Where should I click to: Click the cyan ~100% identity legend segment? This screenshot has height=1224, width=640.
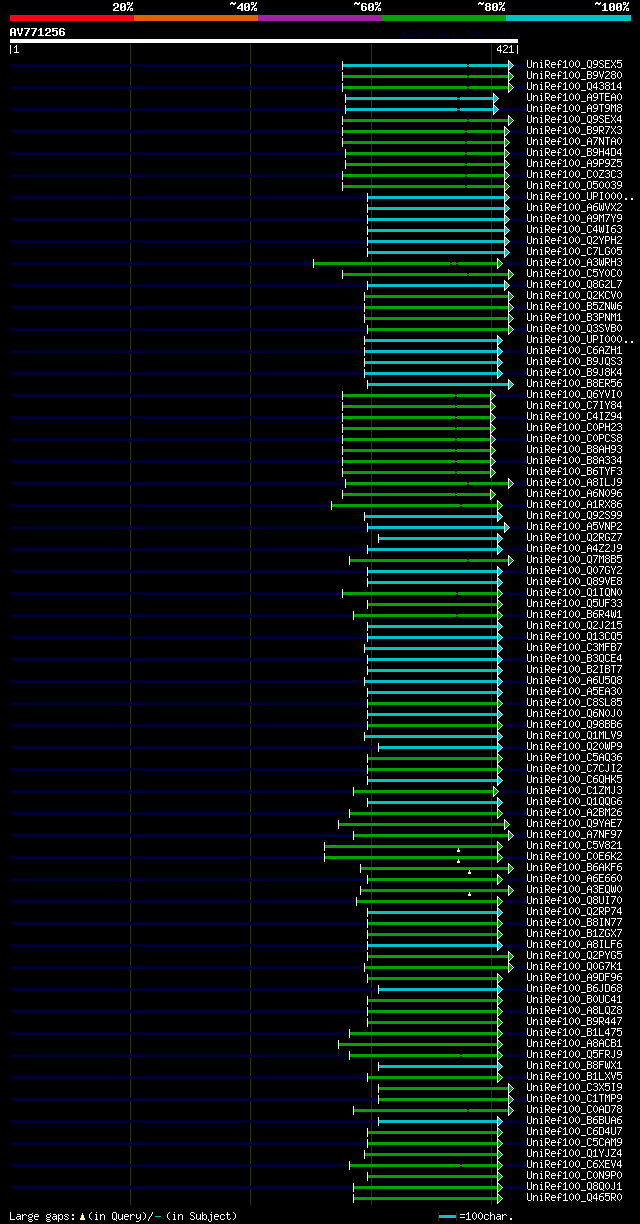point(567,18)
